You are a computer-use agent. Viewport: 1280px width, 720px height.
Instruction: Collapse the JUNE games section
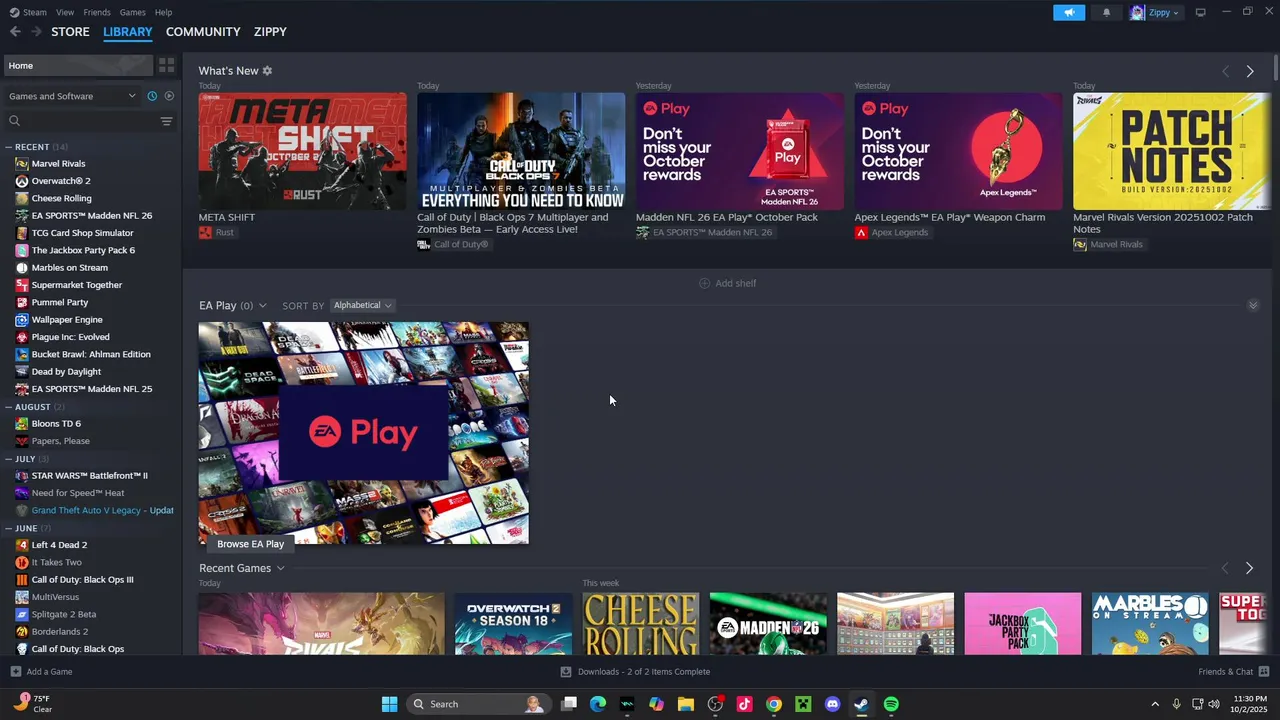point(8,528)
